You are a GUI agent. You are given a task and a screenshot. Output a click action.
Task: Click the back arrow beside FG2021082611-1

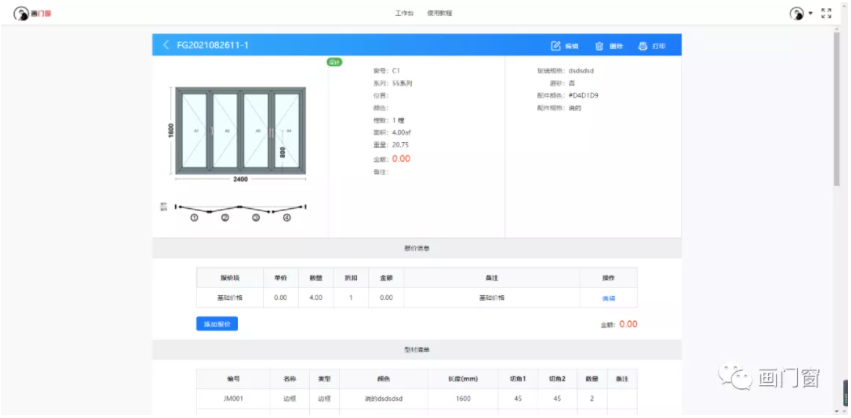tap(166, 46)
